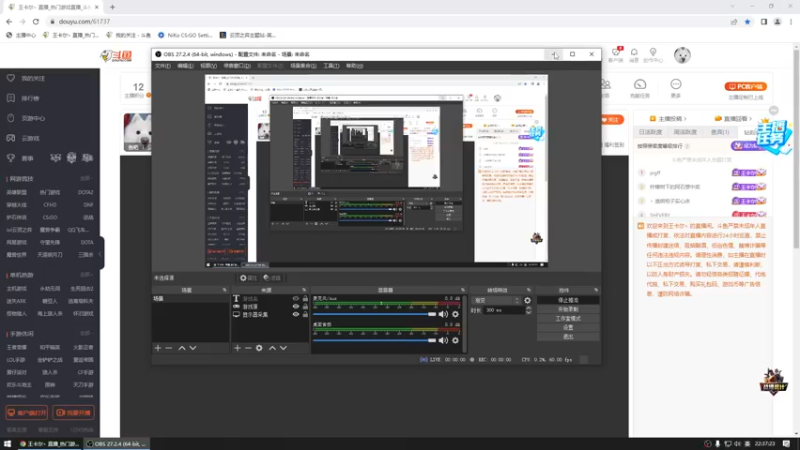This screenshot has width=800, height=450.
Task: Mute the mic/Aux audio channel
Action: point(443,314)
